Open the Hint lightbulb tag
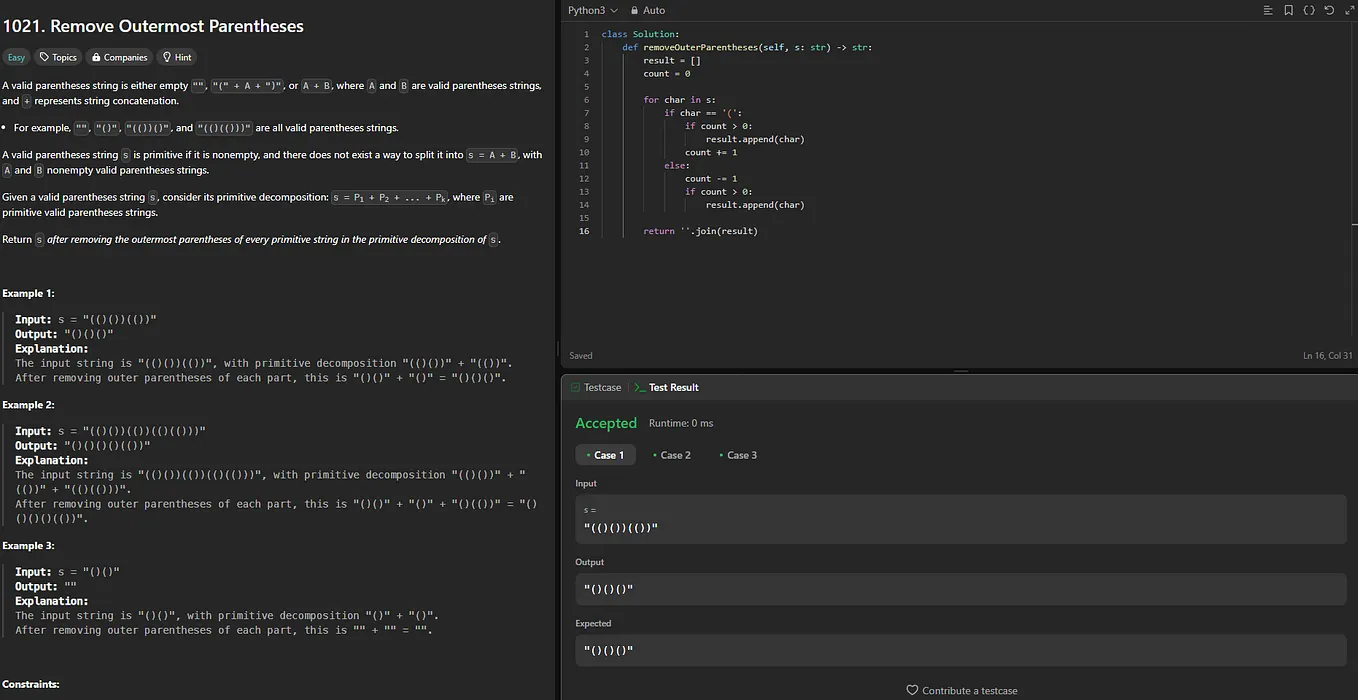Viewport: 1358px width, 700px height. (177, 57)
